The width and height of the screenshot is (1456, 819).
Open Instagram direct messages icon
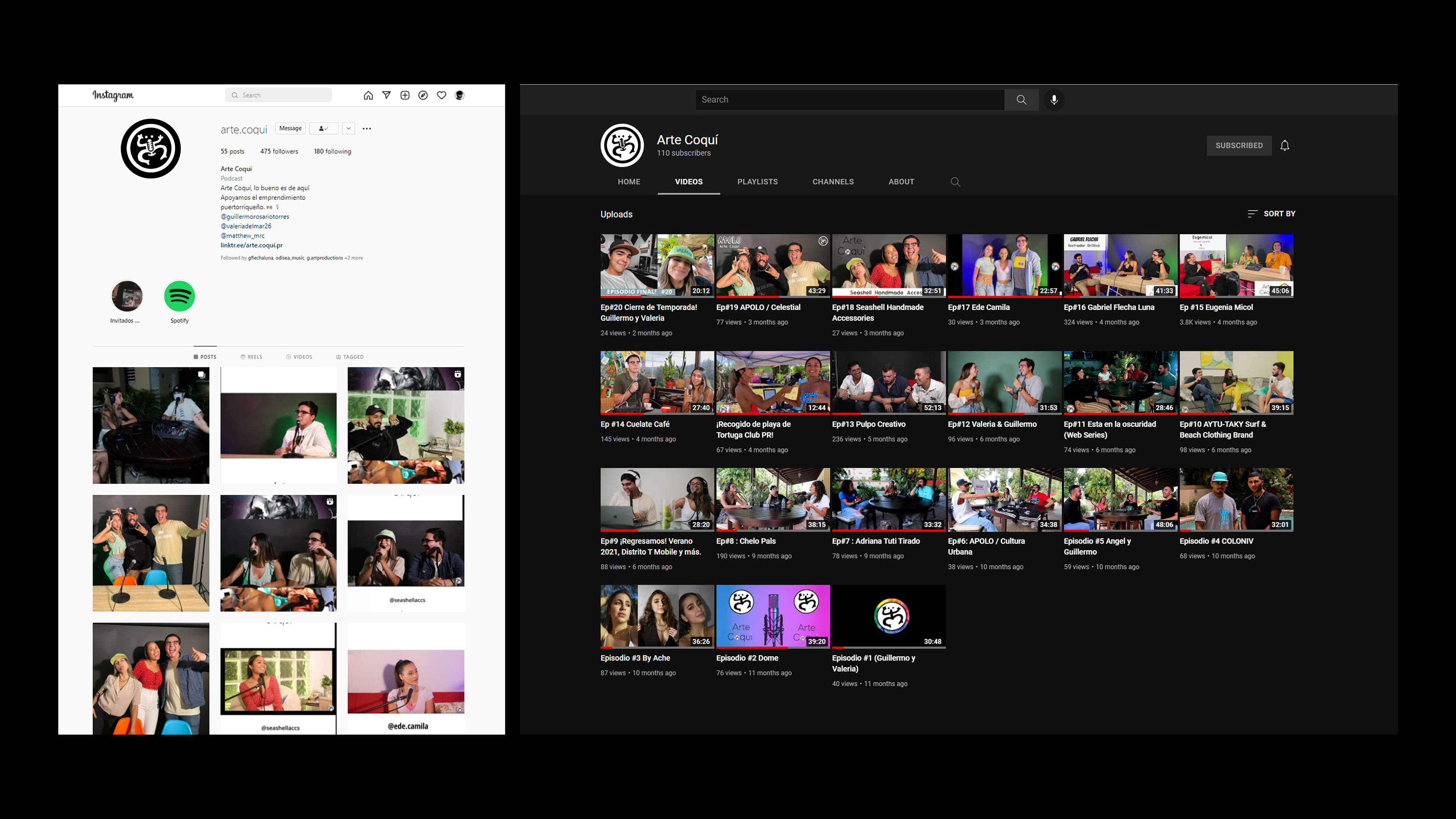[387, 96]
